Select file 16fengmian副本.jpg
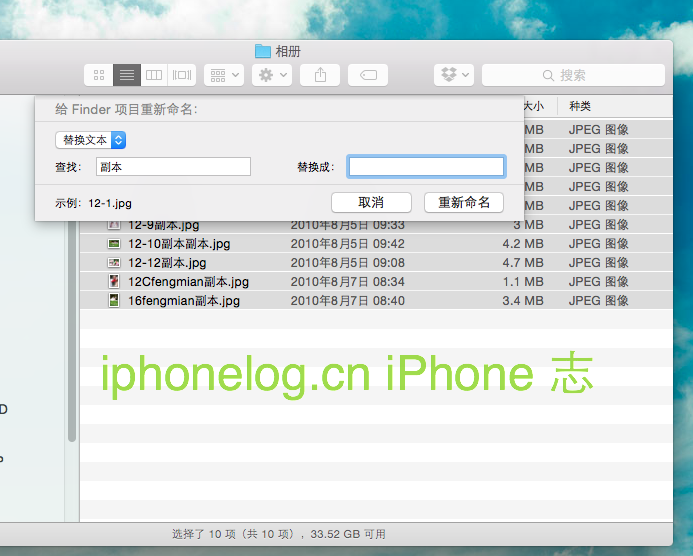The width and height of the screenshot is (693, 556). [x=184, y=301]
